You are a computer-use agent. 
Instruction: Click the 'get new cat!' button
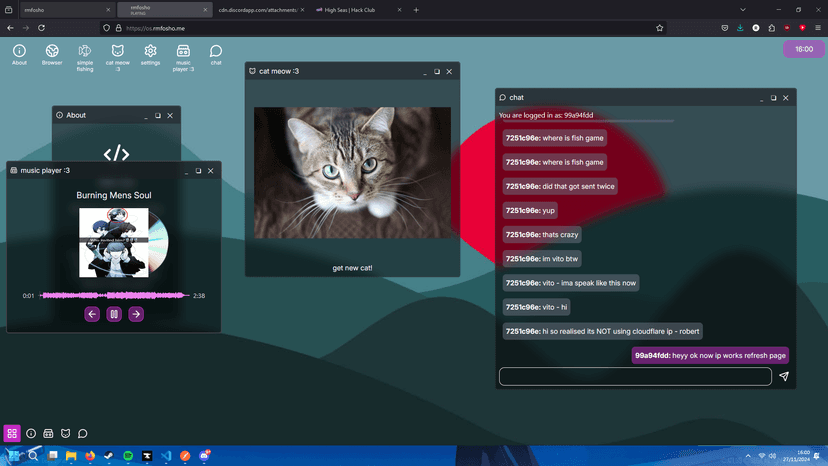pos(352,268)
